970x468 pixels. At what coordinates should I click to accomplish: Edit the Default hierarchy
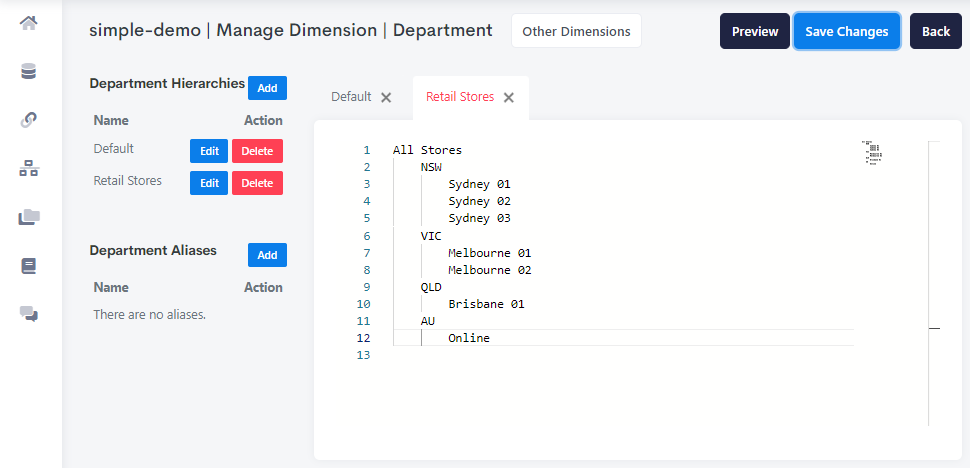[209, 151]
